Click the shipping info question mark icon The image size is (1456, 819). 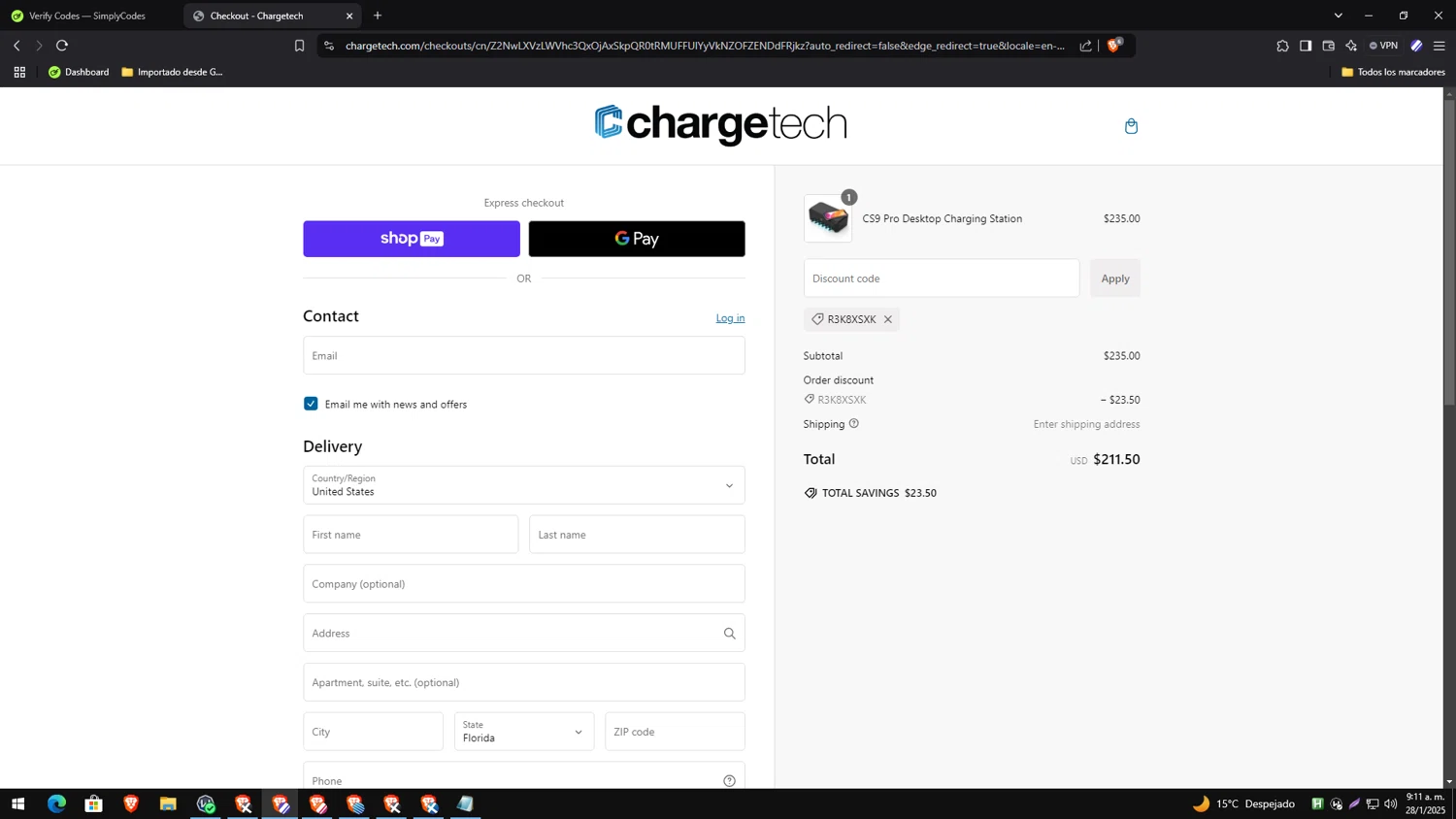coord(854,424)
